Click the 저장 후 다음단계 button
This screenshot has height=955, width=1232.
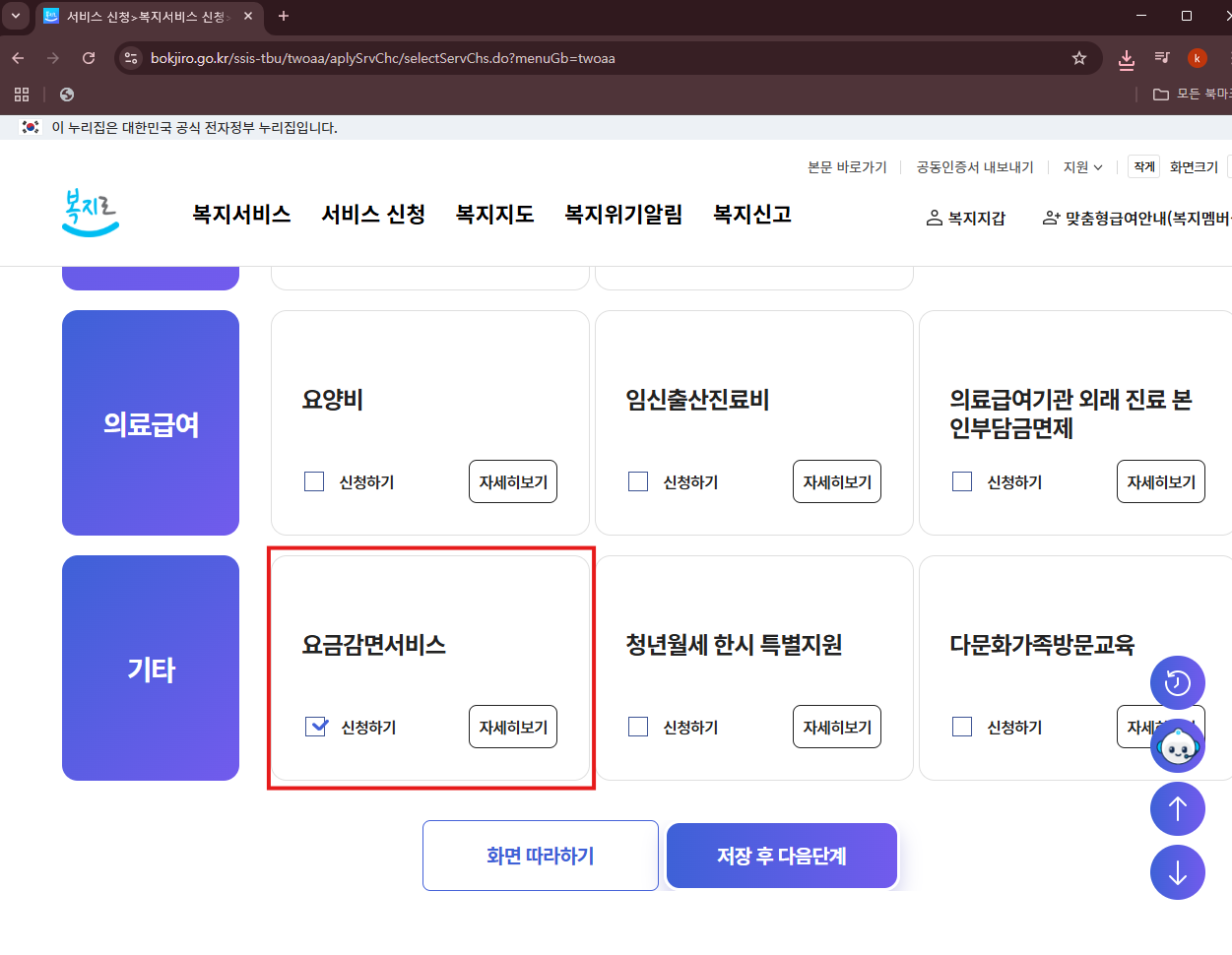coord(781,855)
